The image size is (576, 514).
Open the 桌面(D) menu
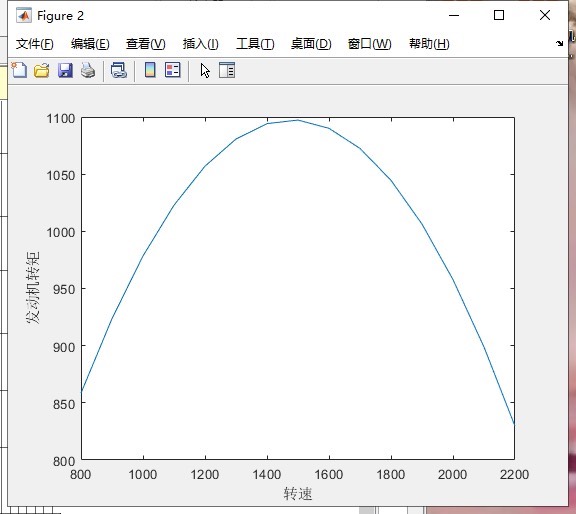click(x=311, y=44)
